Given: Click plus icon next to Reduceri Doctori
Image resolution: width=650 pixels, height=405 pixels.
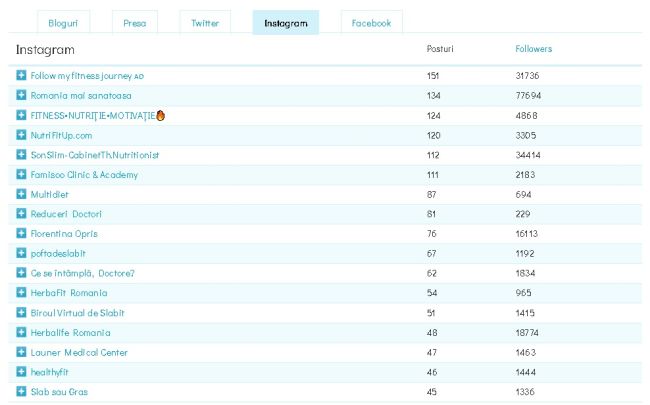Looking at the screenshot, I should [22, 214].
